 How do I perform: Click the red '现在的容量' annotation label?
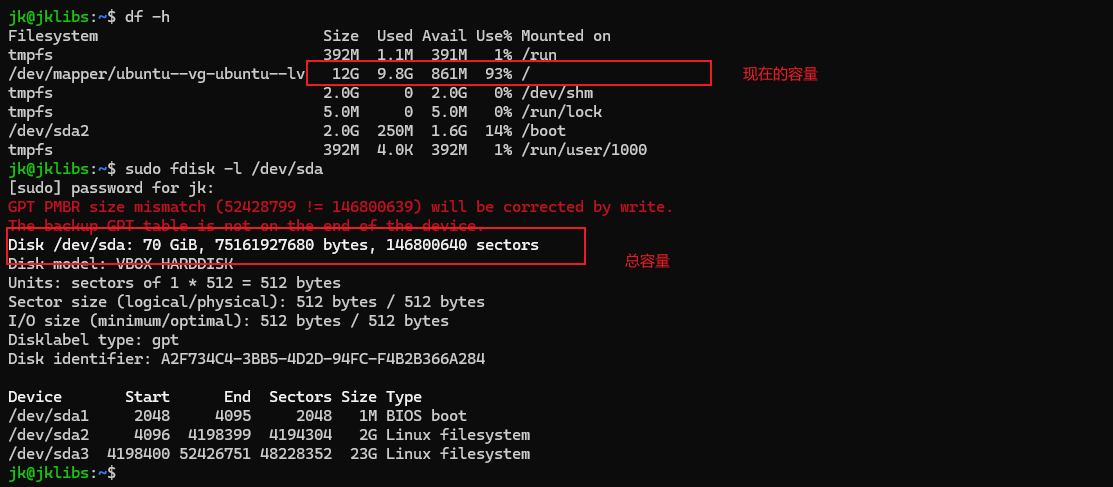(780, 74)
